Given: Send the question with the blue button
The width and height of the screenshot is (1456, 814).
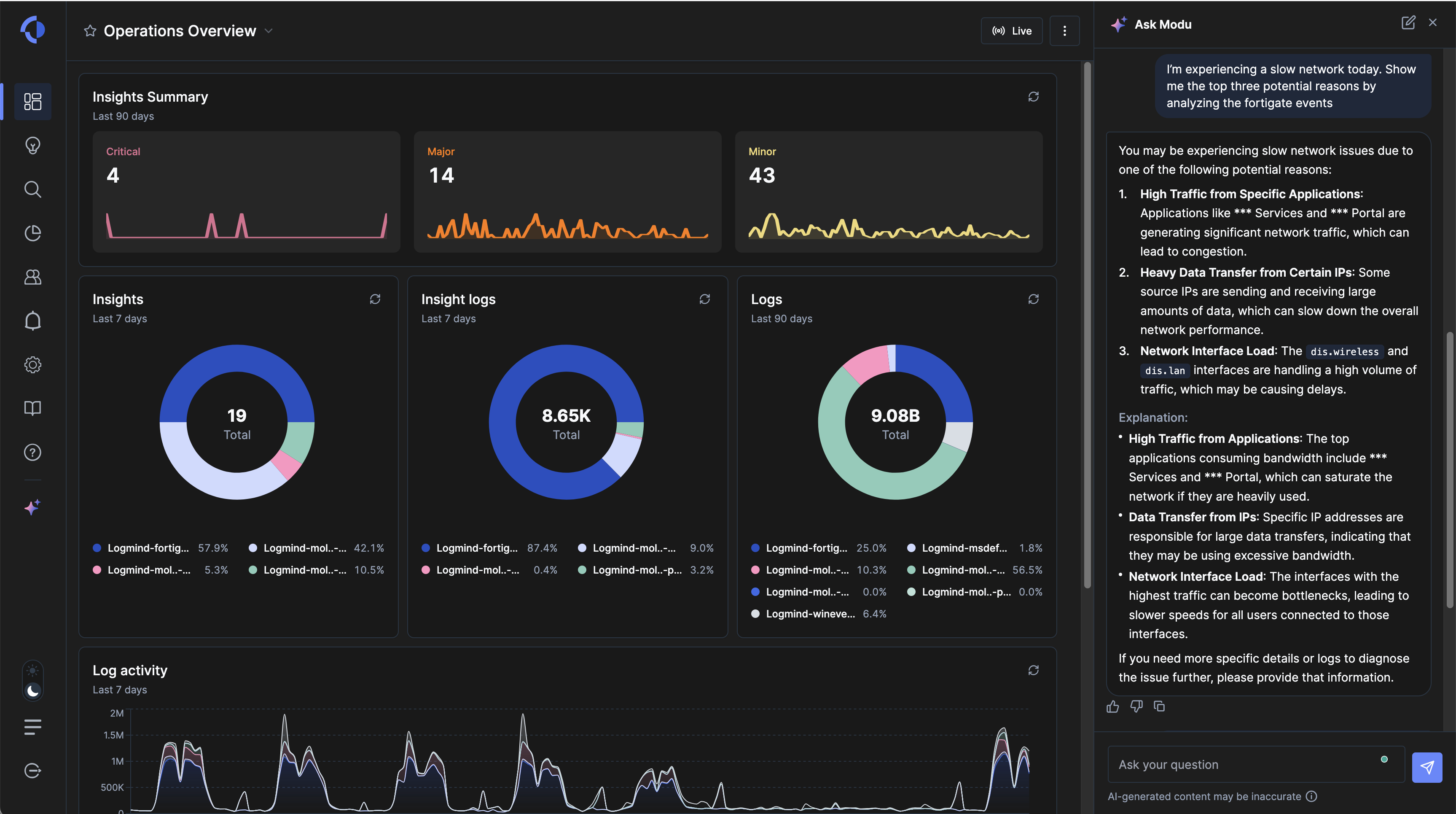Looking at the screenshot, I should click(1426, 767).
